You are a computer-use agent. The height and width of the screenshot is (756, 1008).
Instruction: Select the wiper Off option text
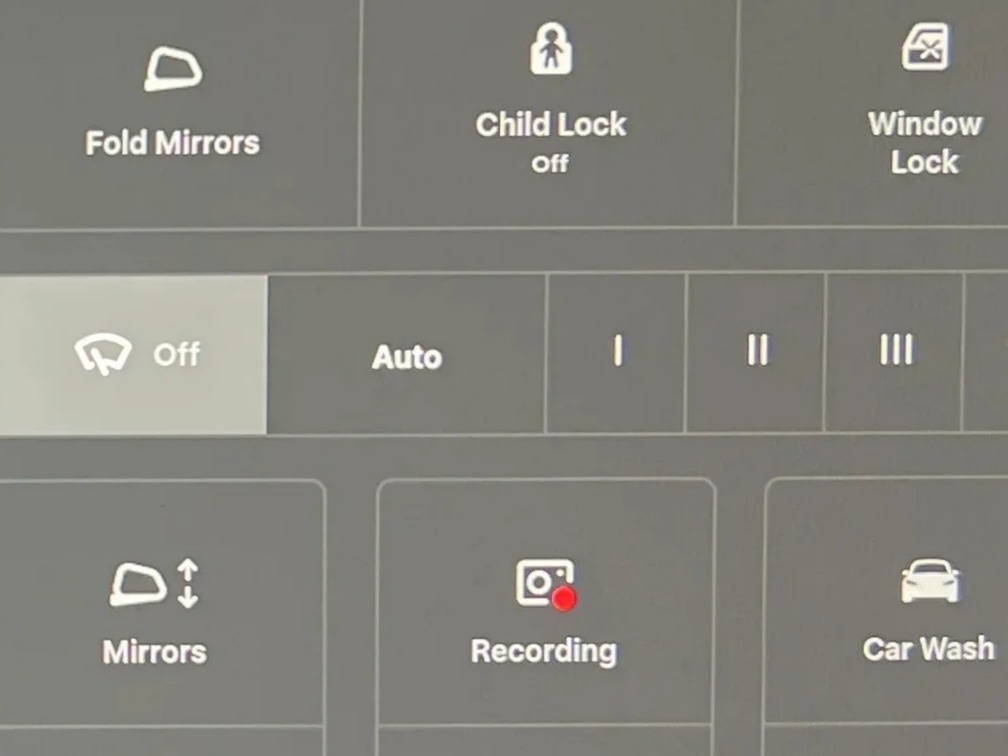(x=177, y=354)
